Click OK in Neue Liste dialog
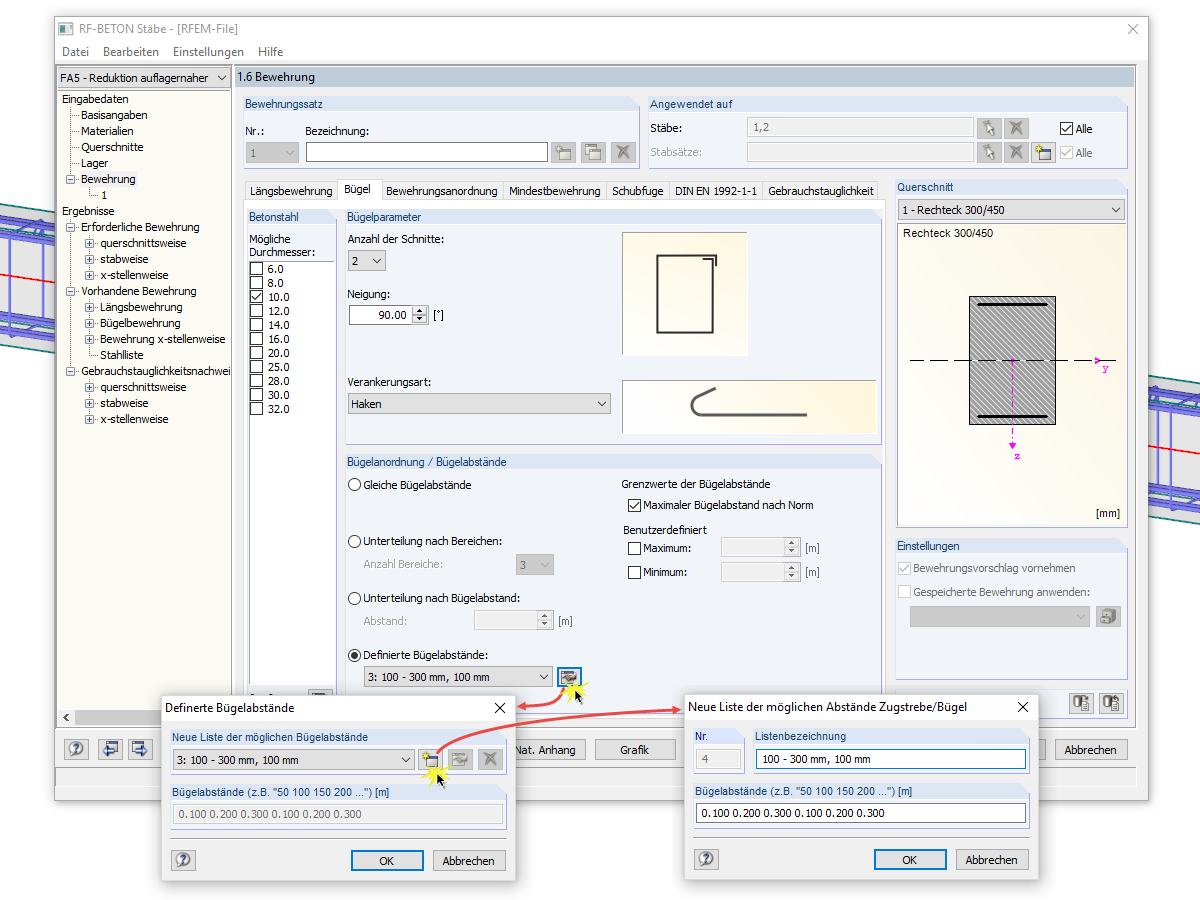Viewport: 1200px width, 900px height. (x=910, y=859)
